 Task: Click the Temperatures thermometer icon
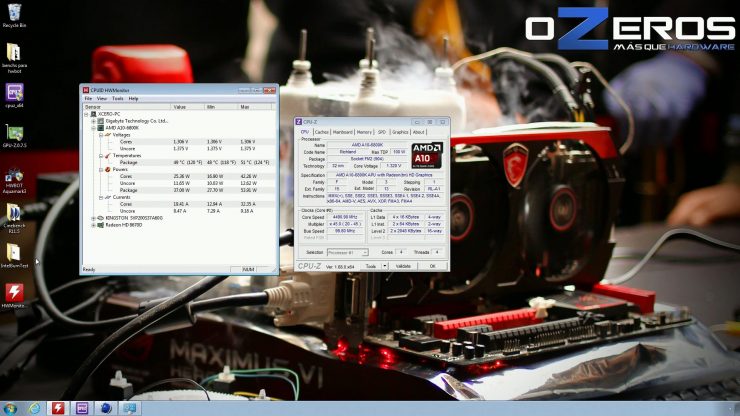coord(108,156)
